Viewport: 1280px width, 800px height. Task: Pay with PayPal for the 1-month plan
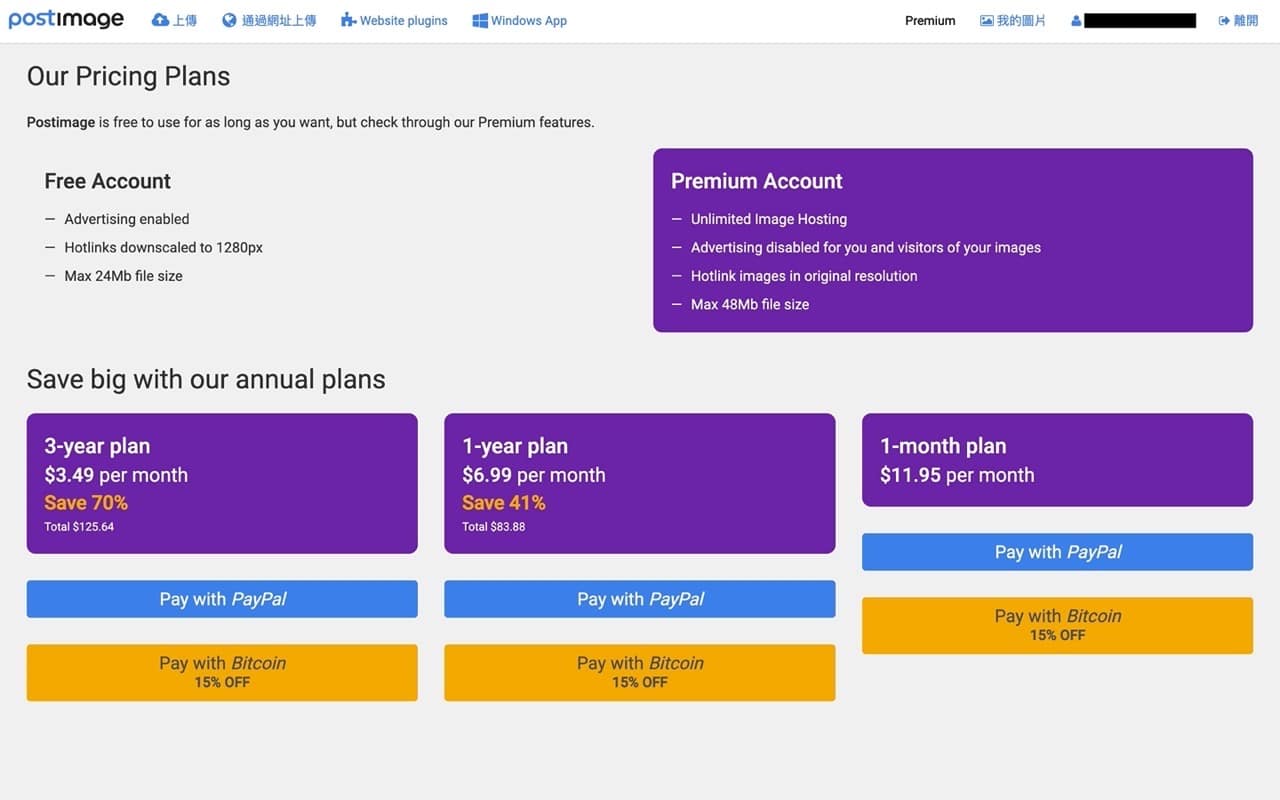click(x=1057, y=552)
